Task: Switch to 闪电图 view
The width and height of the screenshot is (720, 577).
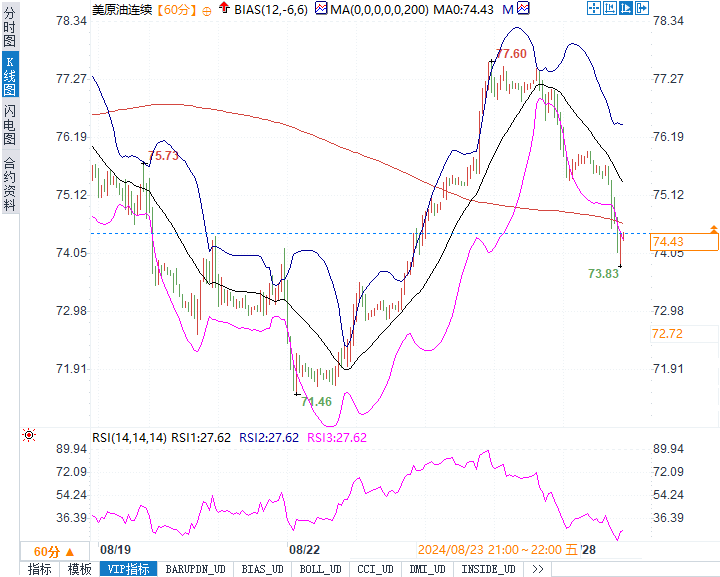Action: [10, 124]
